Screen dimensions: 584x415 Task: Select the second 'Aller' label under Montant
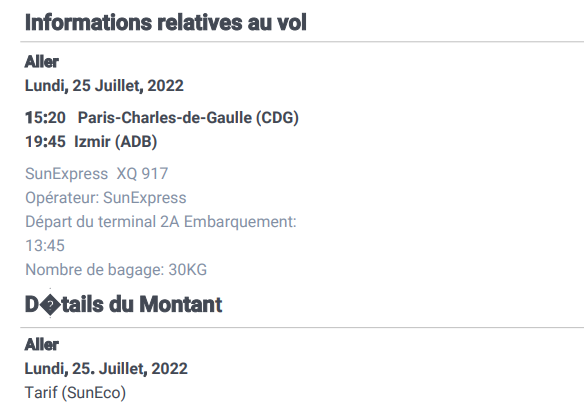click(42, 345)
